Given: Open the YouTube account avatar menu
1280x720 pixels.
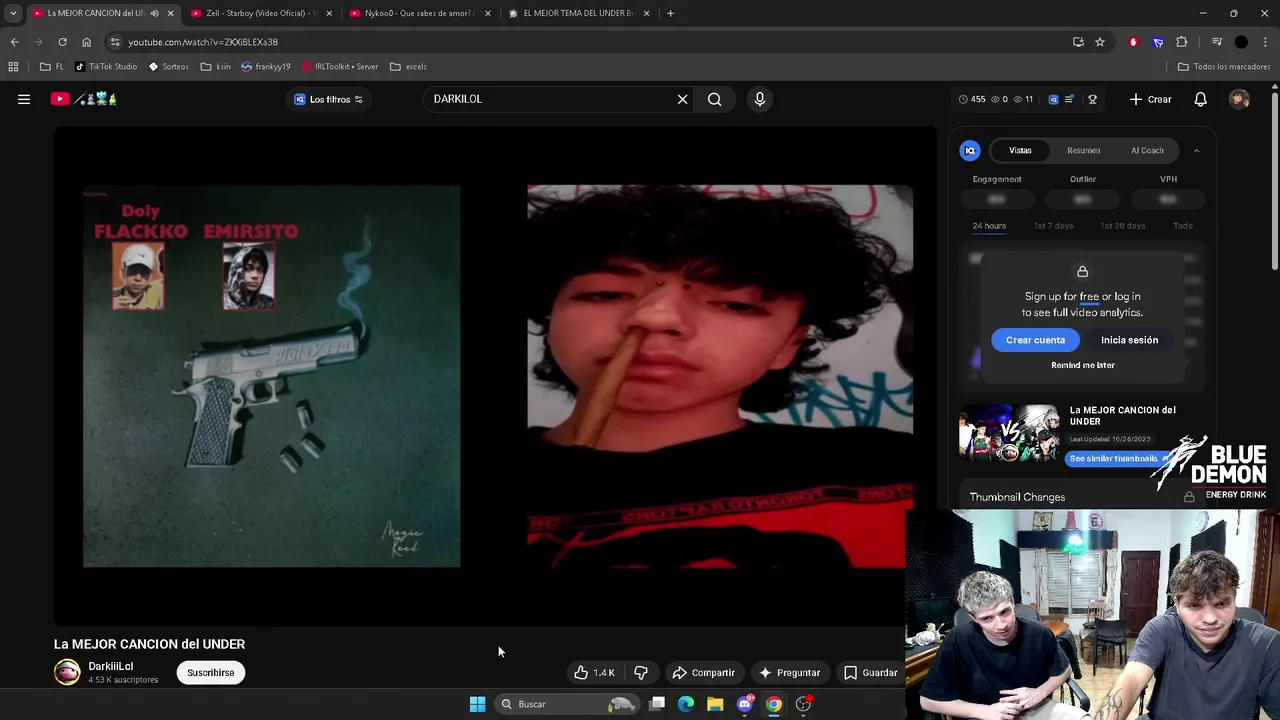Looking at the screenshot, I should coord(1240,99).
